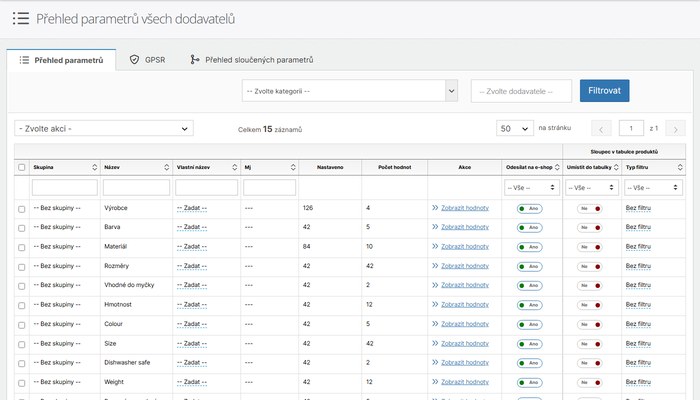700x400 pixels.
Task: Expand the Zvolte akci dropdown
Action: 104,129
